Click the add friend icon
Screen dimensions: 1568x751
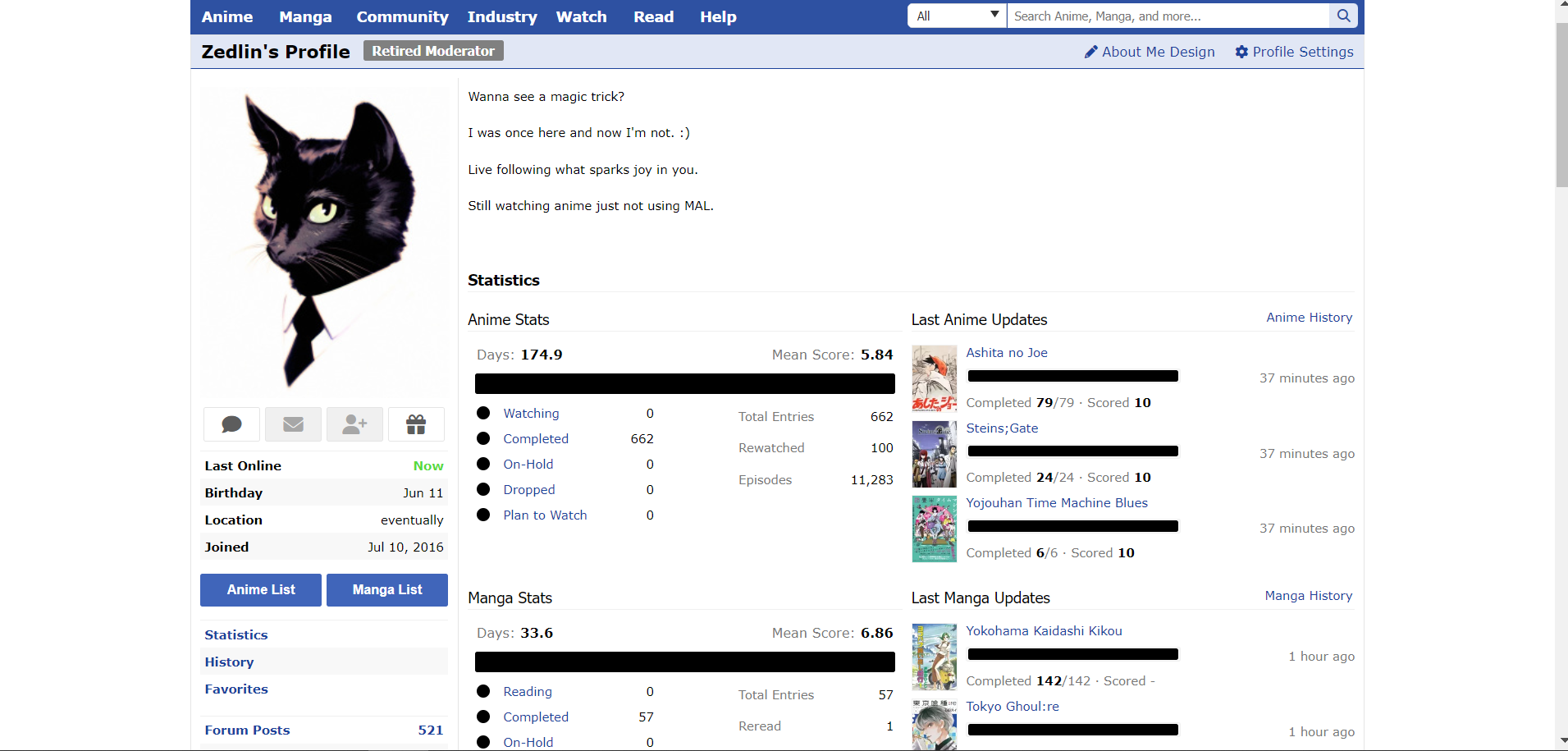(x=354, y=424)
